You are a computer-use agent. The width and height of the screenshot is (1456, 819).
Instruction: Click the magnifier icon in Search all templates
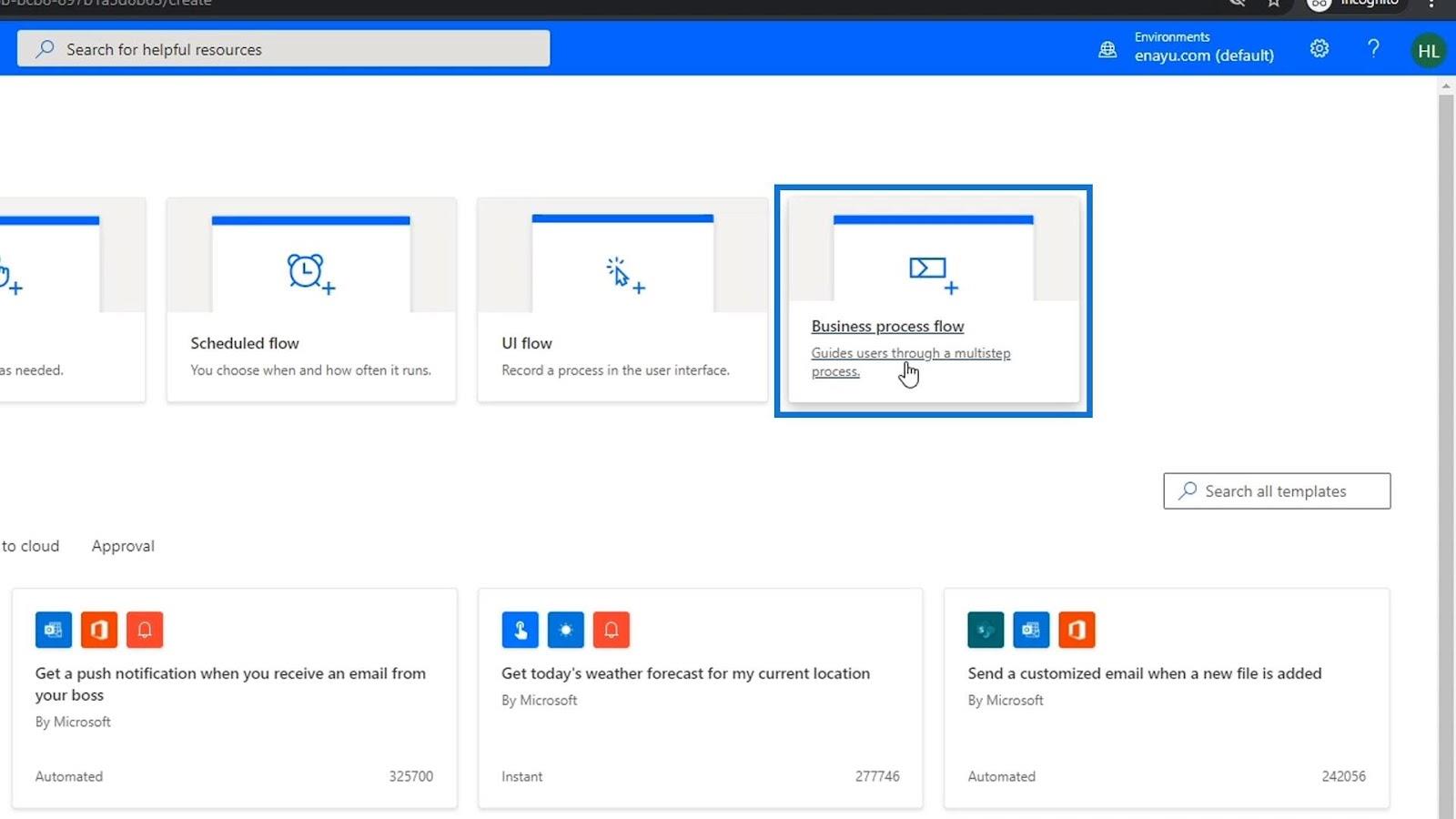point(1188,490)
